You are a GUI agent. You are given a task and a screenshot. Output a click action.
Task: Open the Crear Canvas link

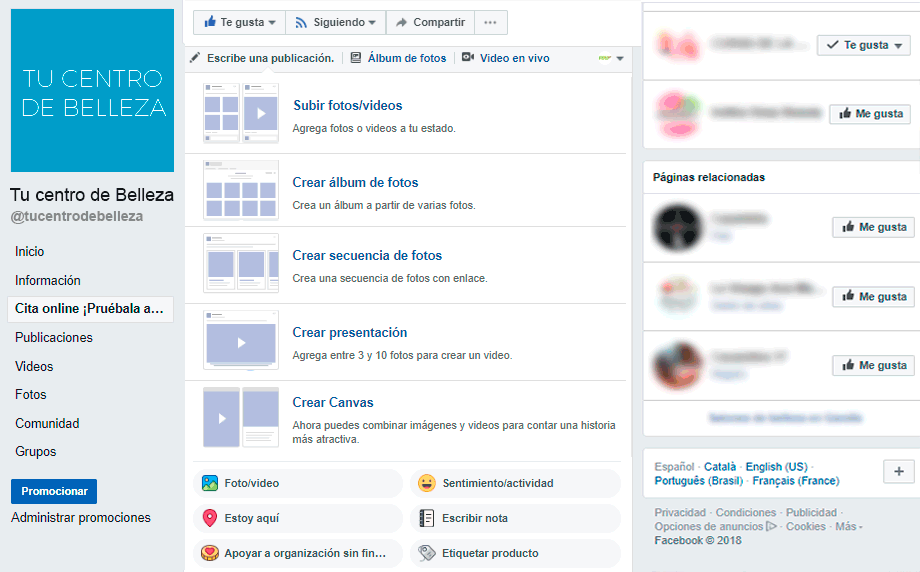pyautogui.click(x=333, y=402)
